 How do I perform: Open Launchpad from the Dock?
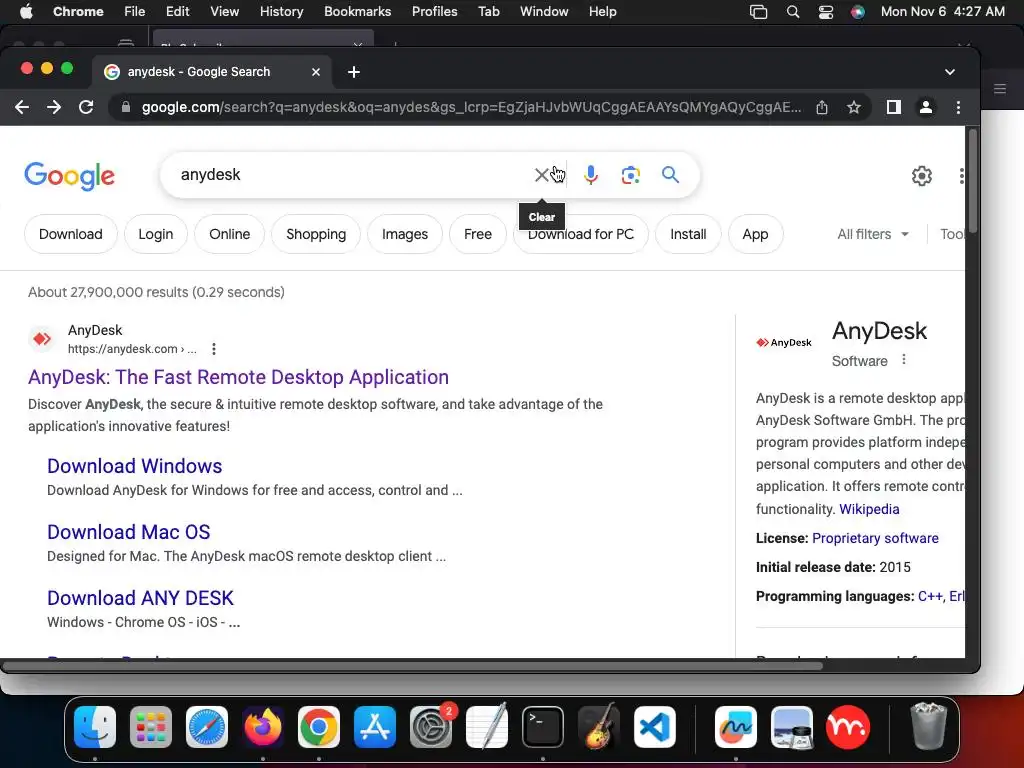point(151,727)
